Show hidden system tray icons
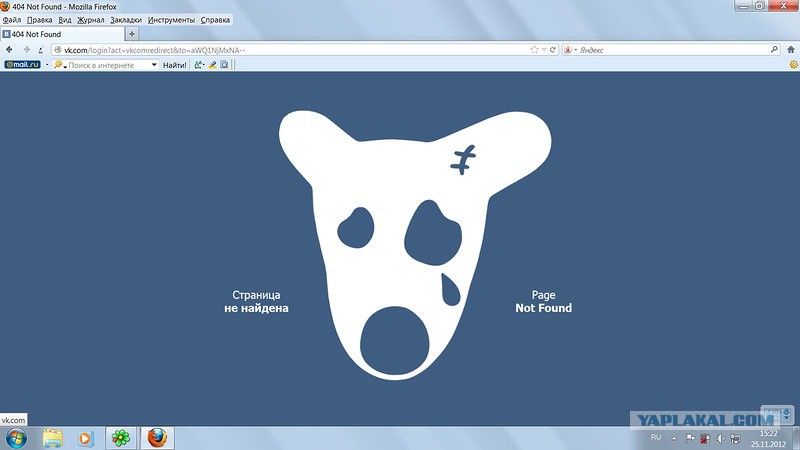800x450 pixels. pyautogui.click(x=674, y=438)
